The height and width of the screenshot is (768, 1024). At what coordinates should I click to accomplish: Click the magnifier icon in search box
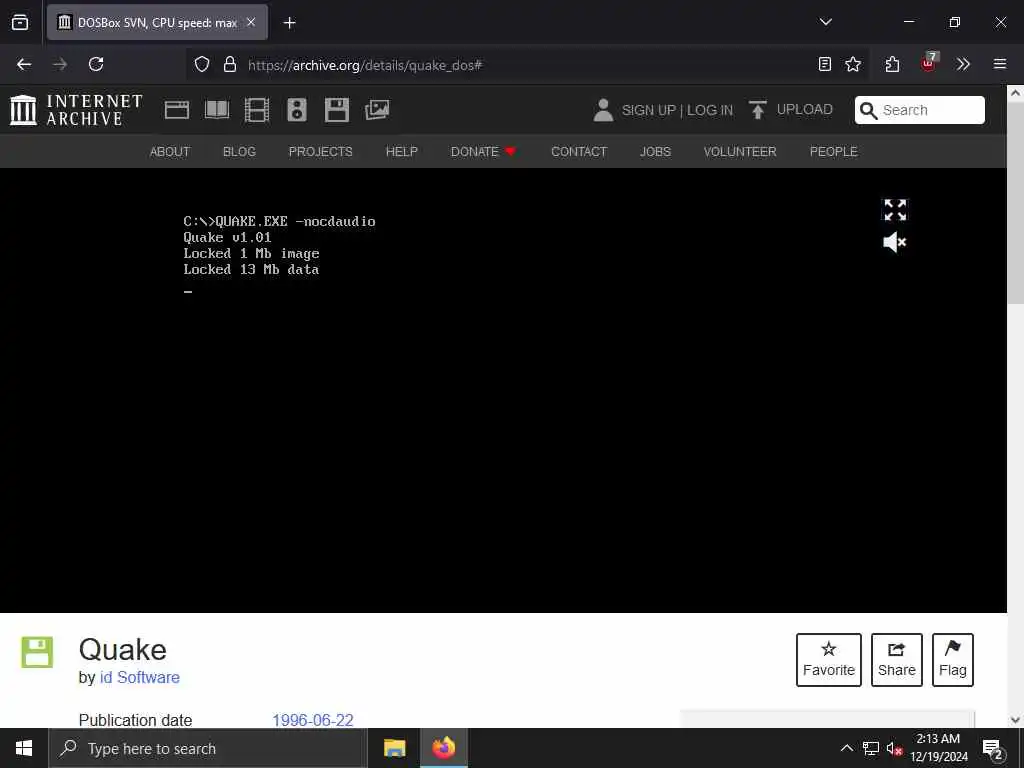869,110
